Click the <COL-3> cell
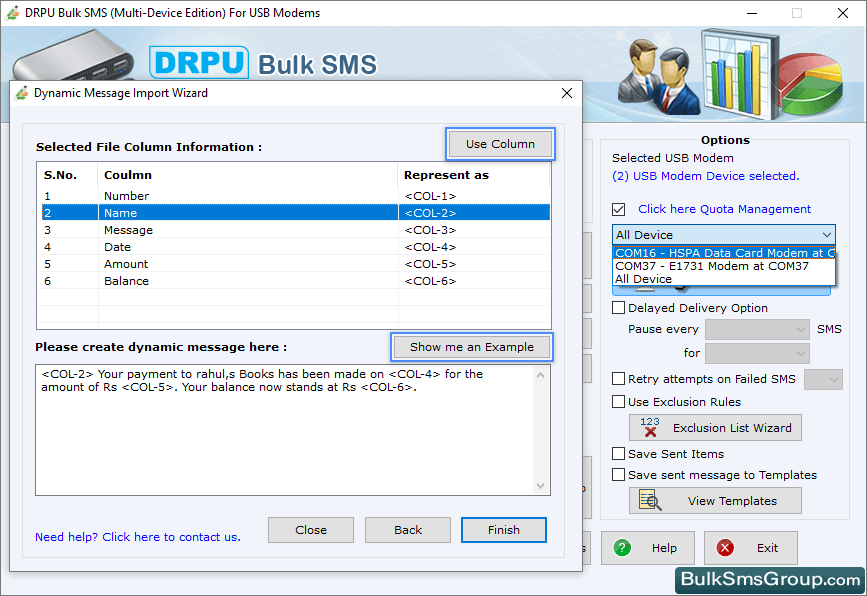The width and height of the screenshot is (867, 596). tap(430, 229)
